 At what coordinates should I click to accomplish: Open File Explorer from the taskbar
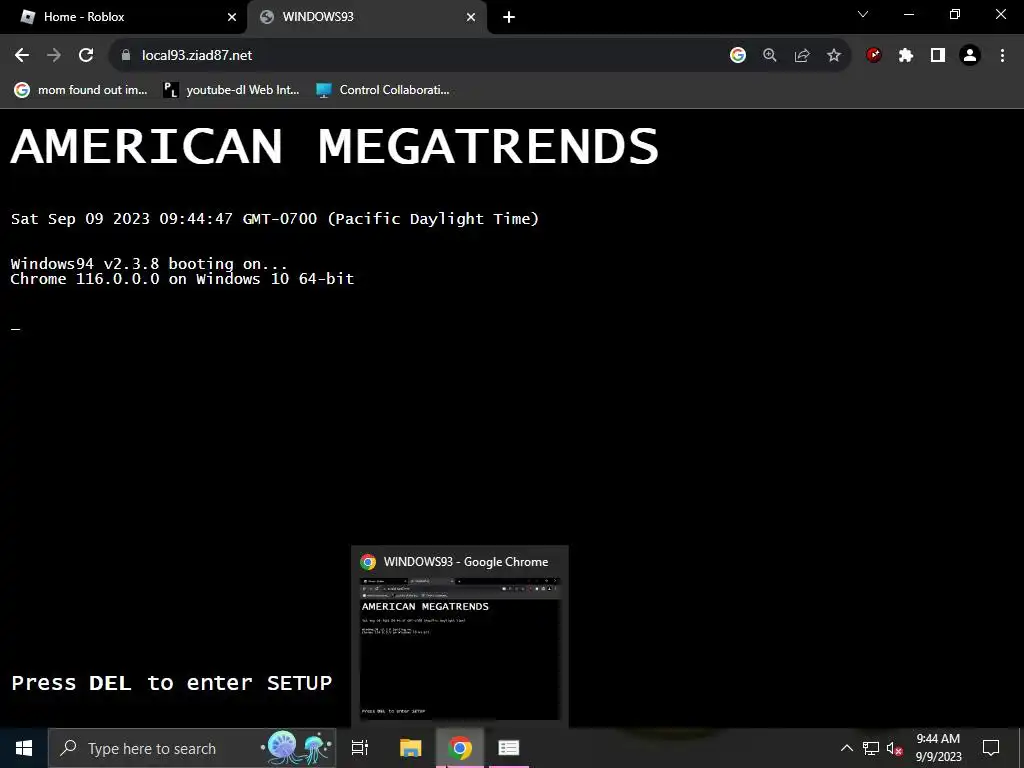click(411, 748)
